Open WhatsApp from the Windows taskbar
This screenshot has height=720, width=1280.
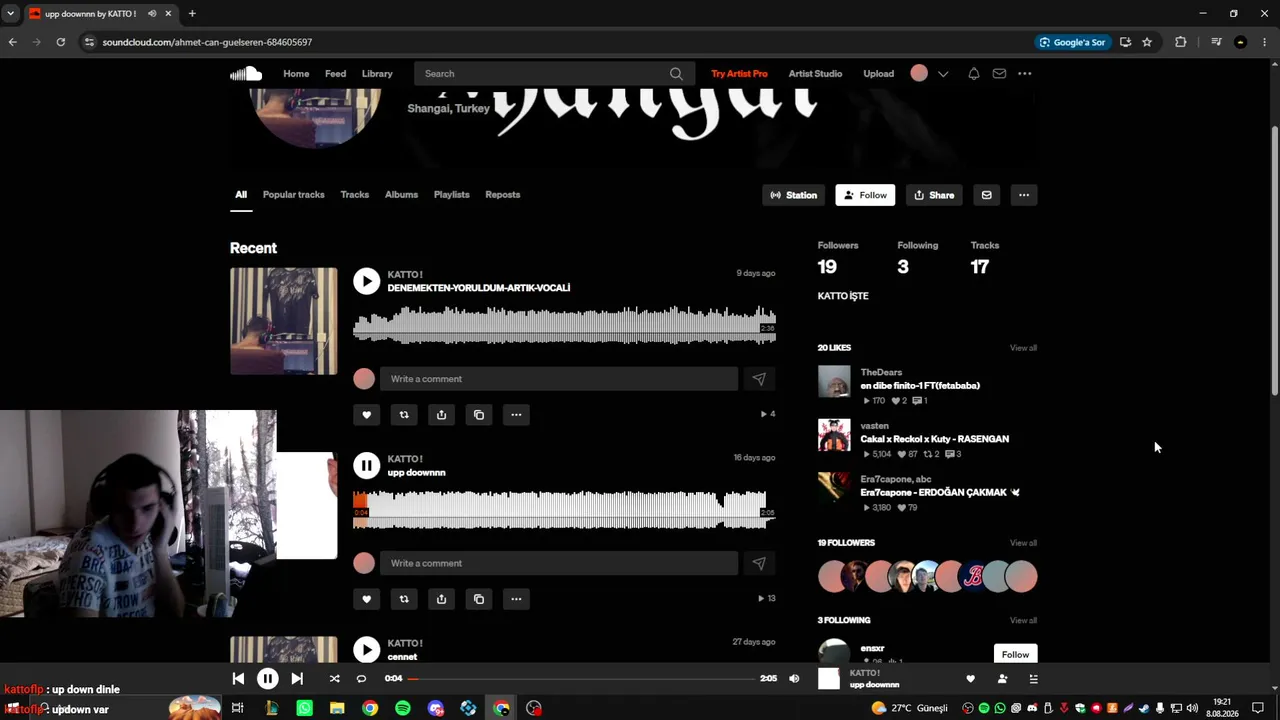(x=304, y=709)
